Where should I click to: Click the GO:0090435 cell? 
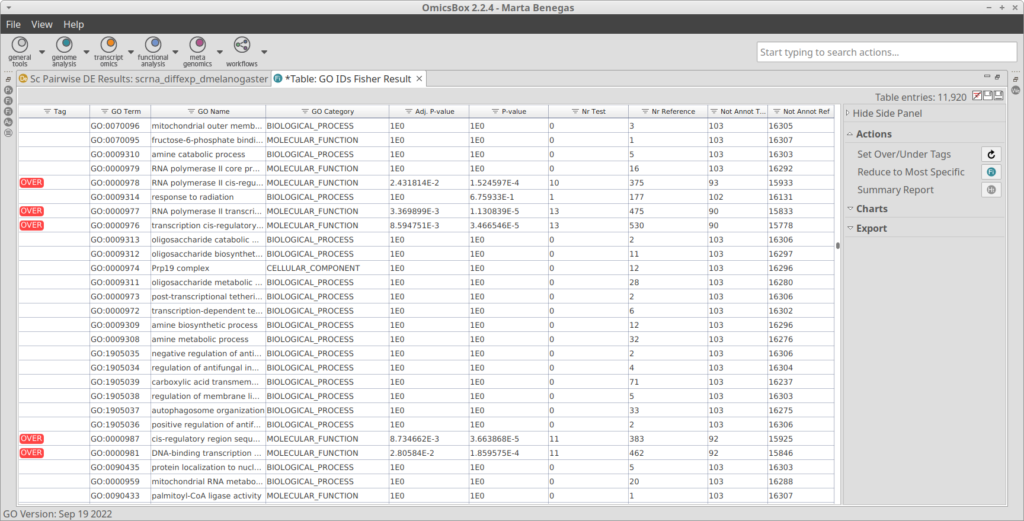coord(120,467)
